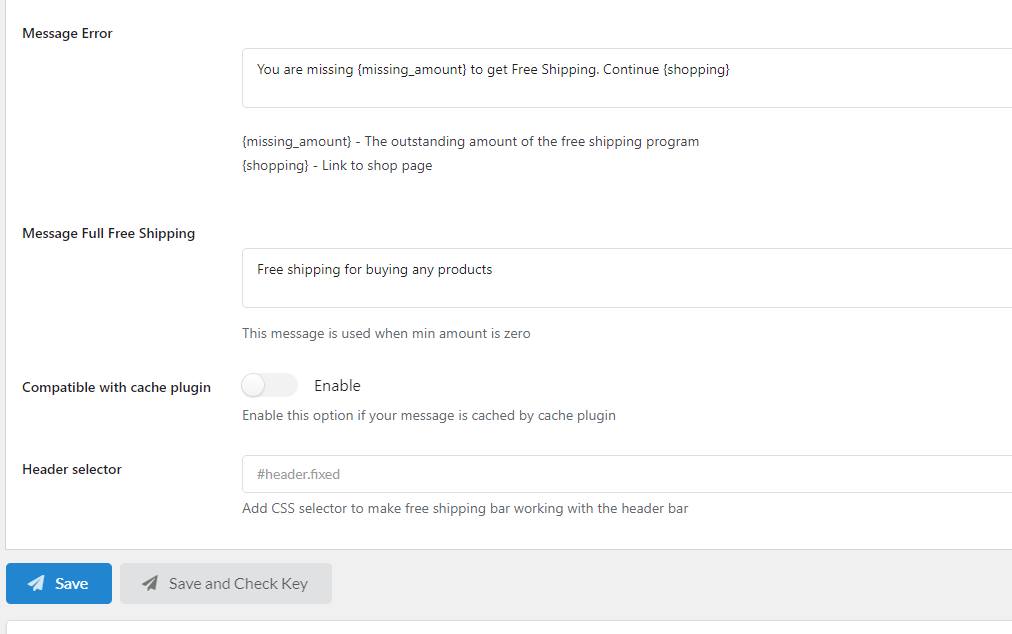
Task: Click the {shopping} token in Message Error text
Action: 696,70
